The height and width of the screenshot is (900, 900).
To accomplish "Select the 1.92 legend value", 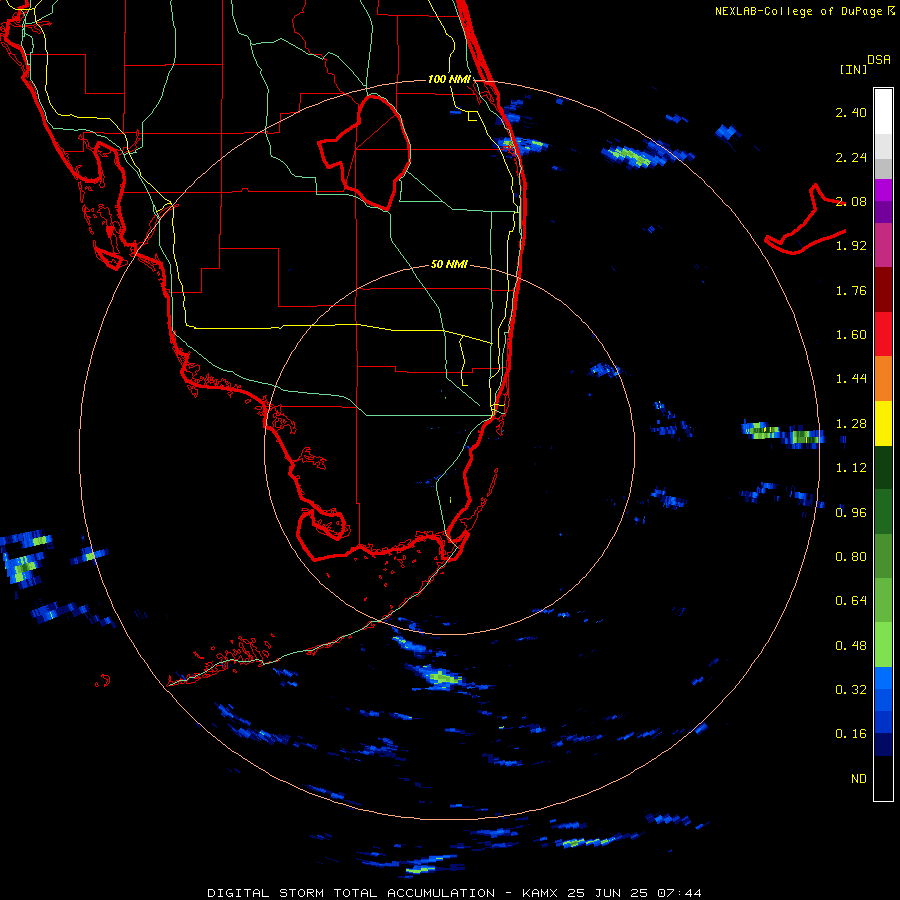I will coord(851,246).
